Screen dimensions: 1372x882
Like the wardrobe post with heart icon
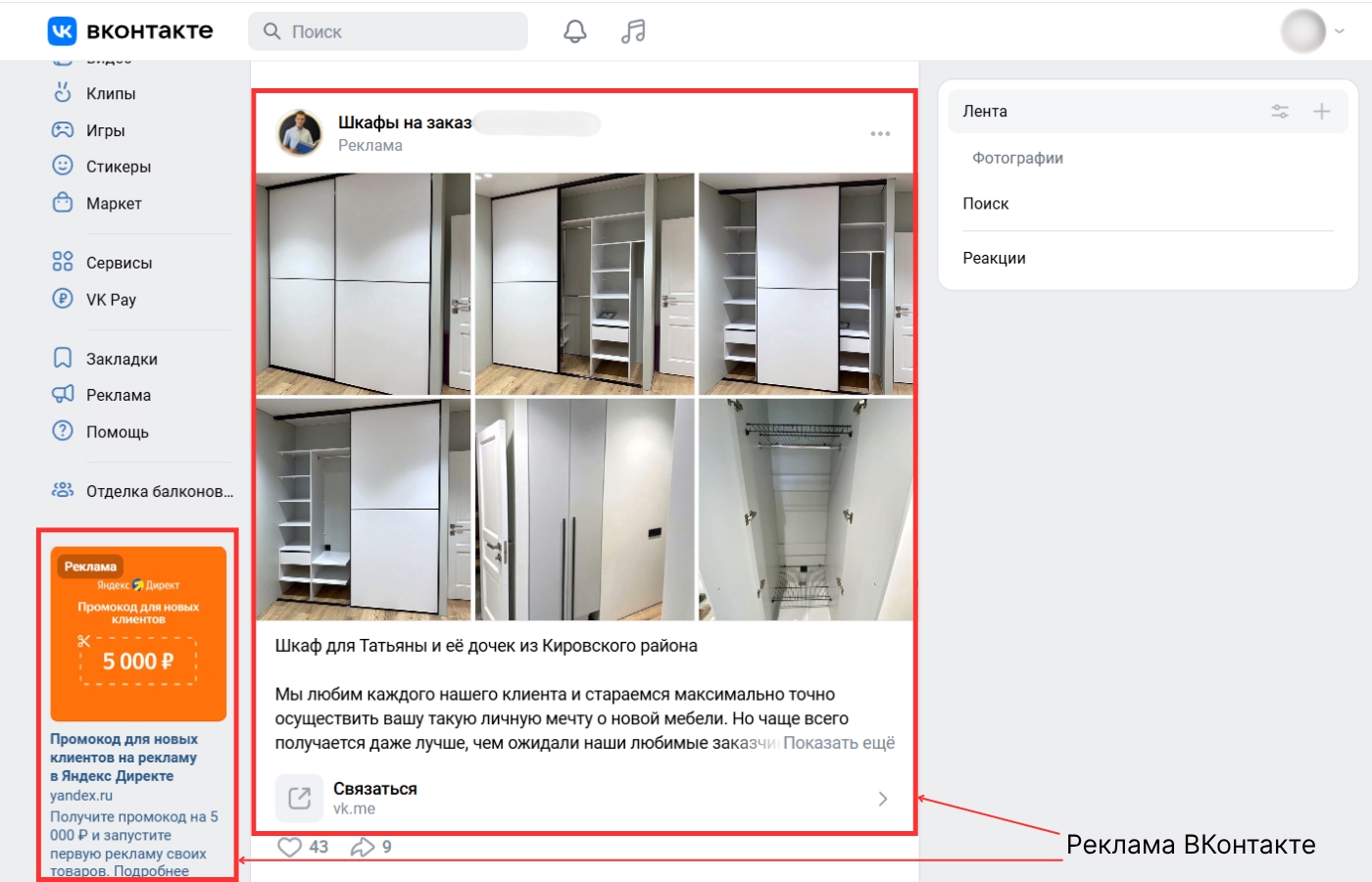[x=290, y=847]
